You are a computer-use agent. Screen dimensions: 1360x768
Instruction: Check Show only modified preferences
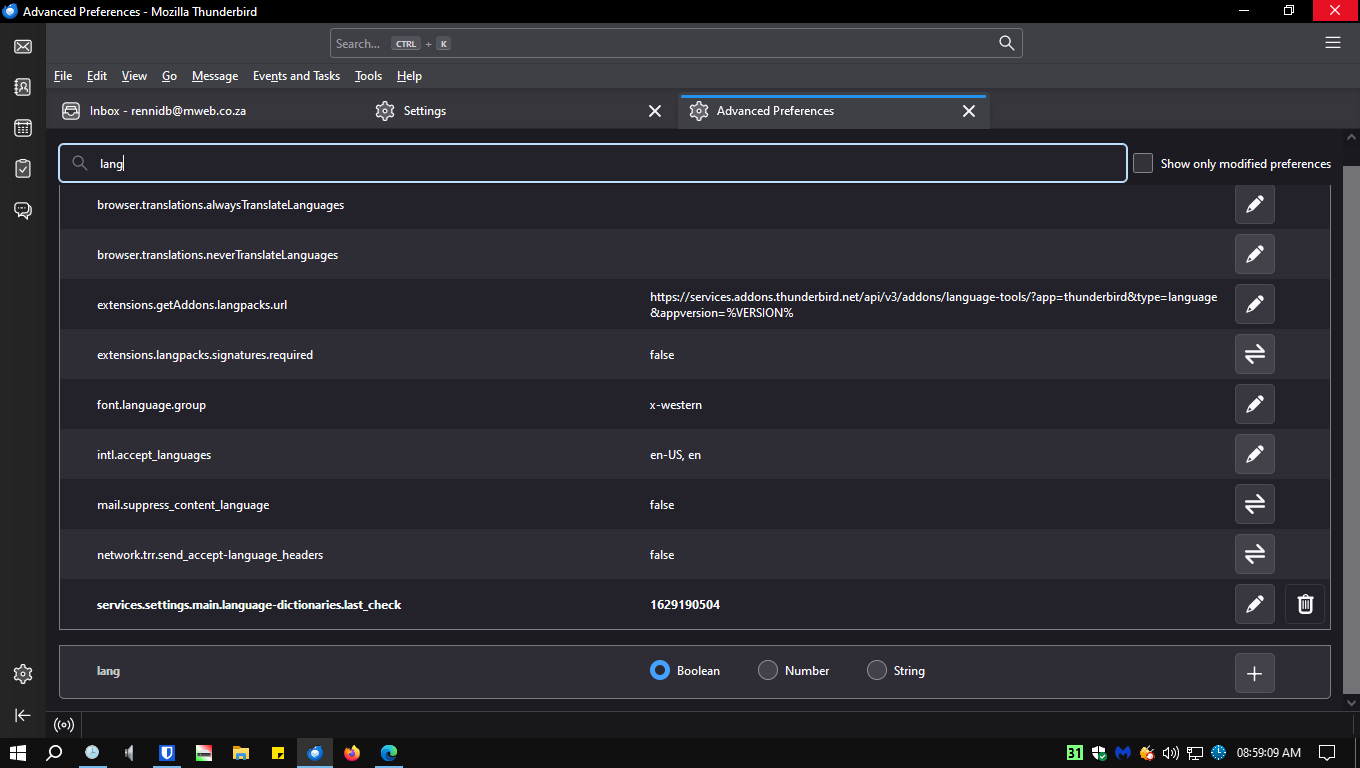pos(1143,163)
